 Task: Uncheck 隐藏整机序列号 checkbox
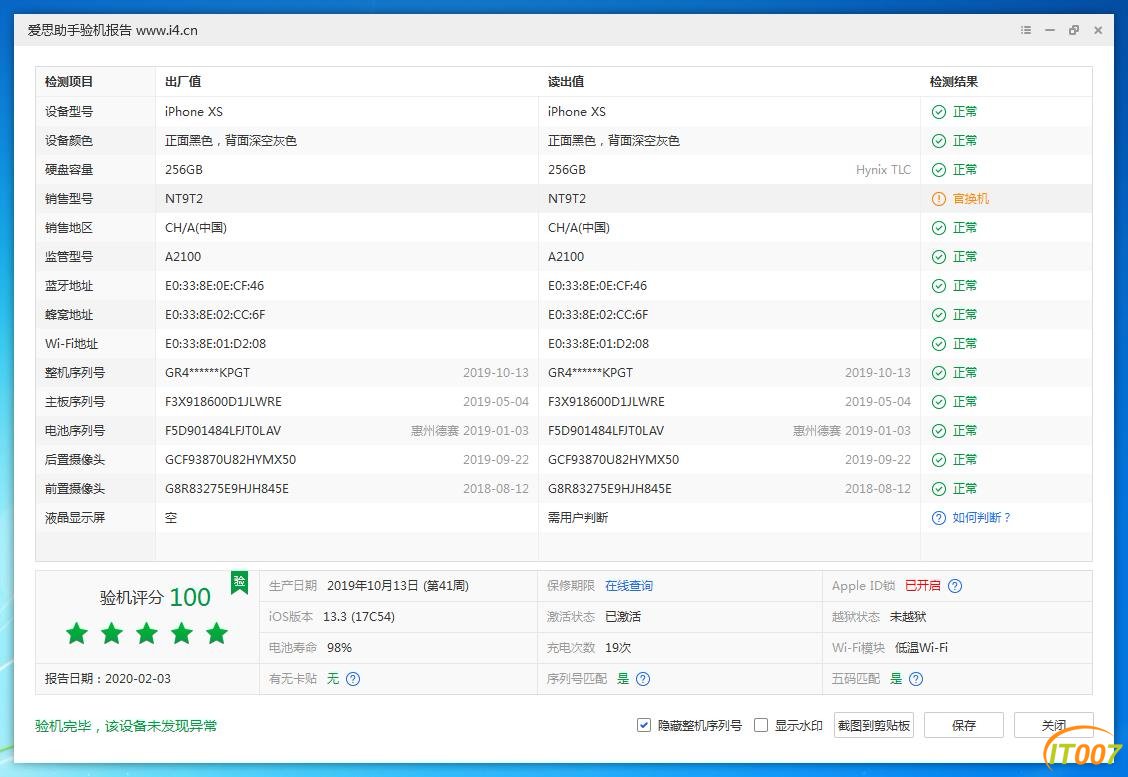coord(644,725)
